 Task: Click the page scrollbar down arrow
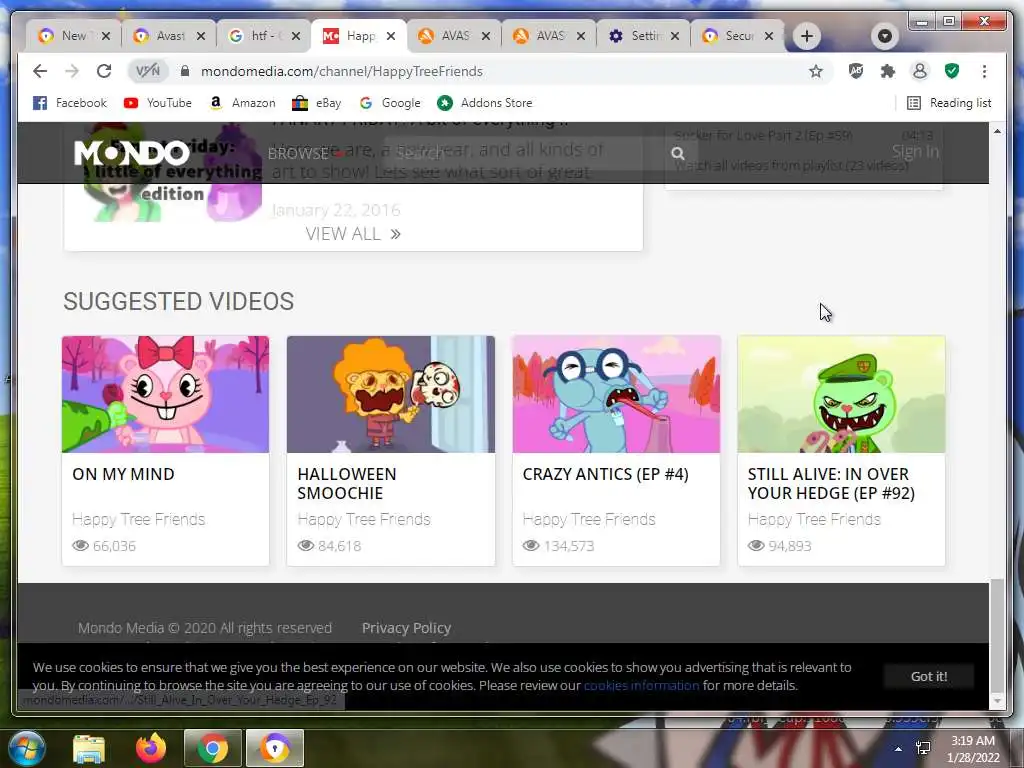[997, 701]
